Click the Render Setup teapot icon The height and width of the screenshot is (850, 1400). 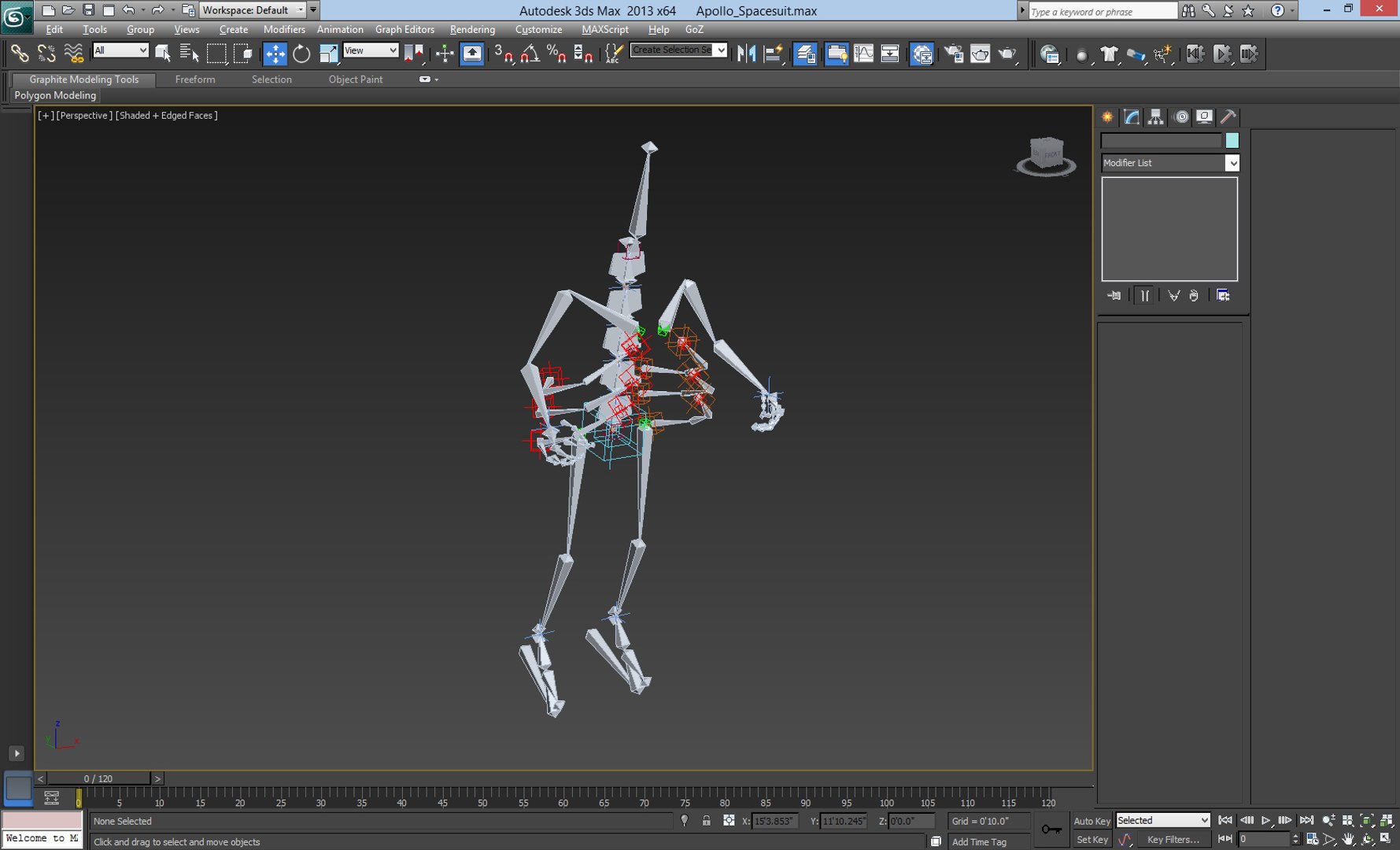point(954,54)
